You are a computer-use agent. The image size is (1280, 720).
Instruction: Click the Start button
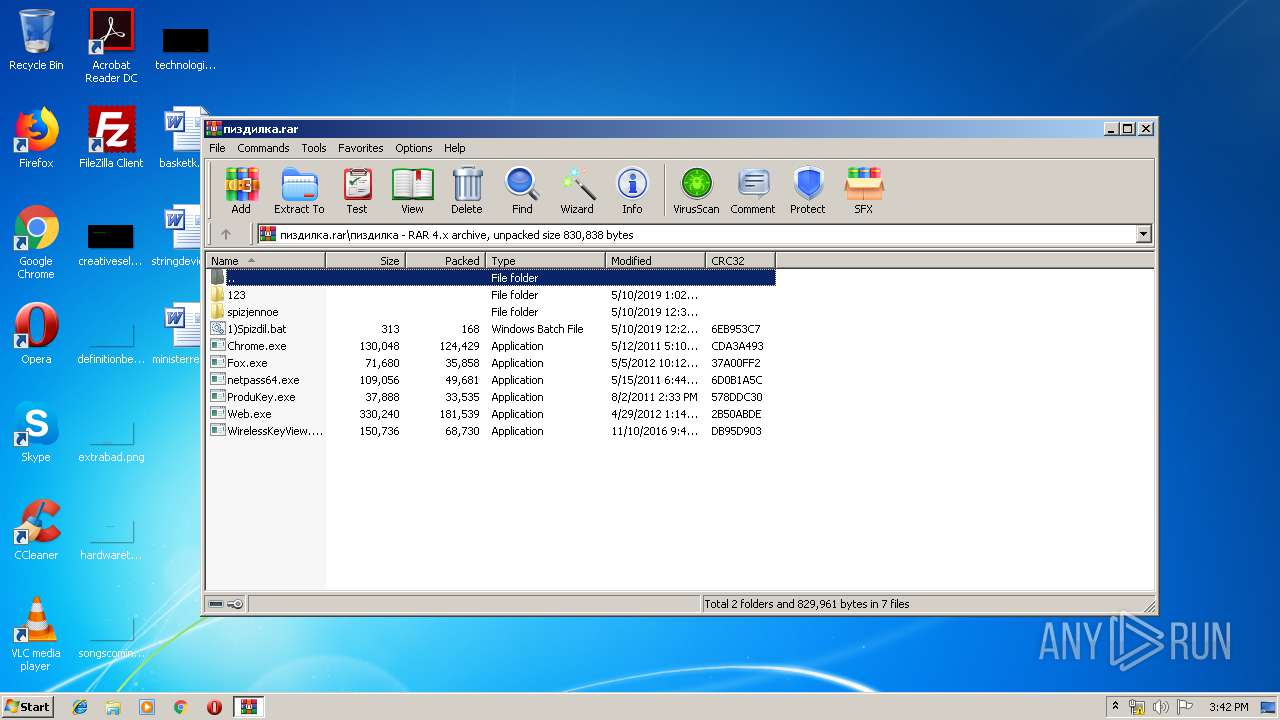28,706
